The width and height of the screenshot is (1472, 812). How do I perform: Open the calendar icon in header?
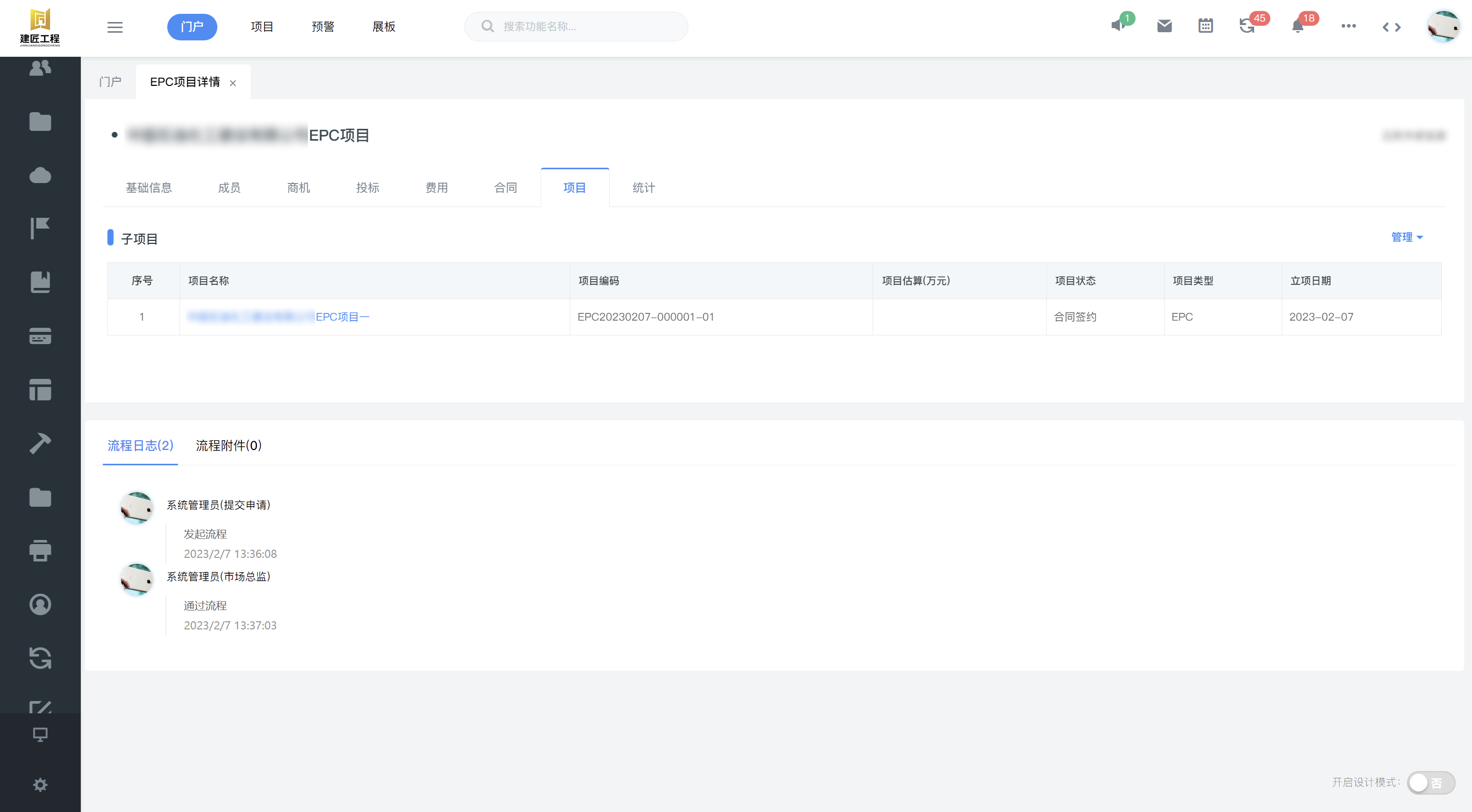pyautogui.click(x=1205, y=26)
